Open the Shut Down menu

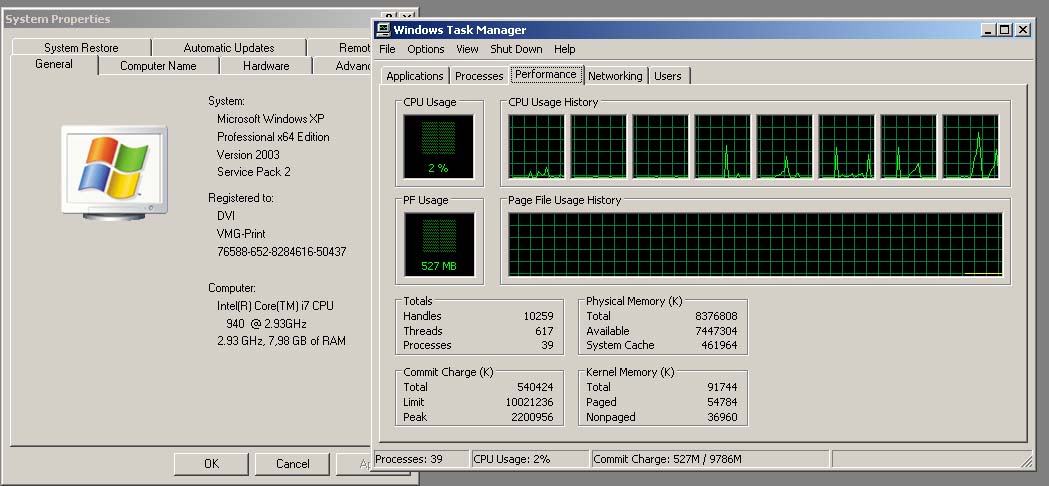pos(516,49)
